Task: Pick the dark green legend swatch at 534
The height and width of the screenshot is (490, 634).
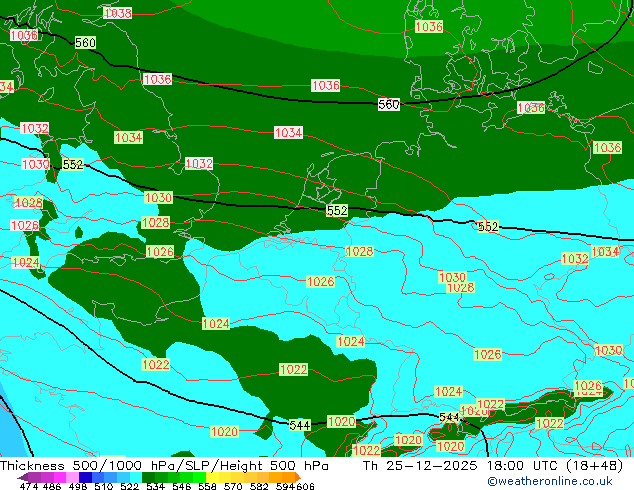Action: click(x=148, y=477)
